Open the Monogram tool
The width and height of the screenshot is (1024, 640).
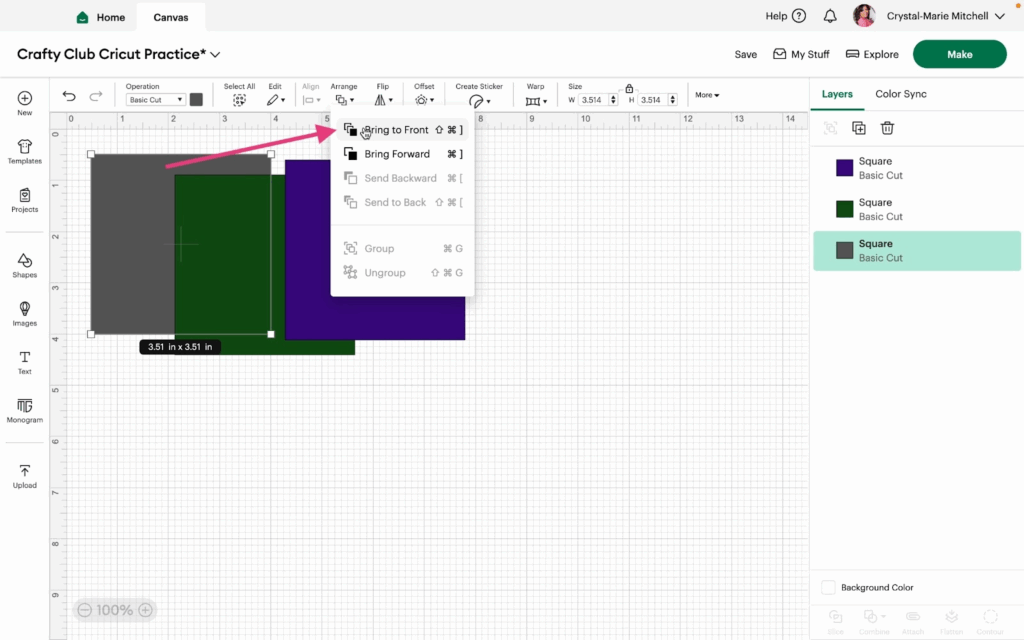click(x=25, y=406)
